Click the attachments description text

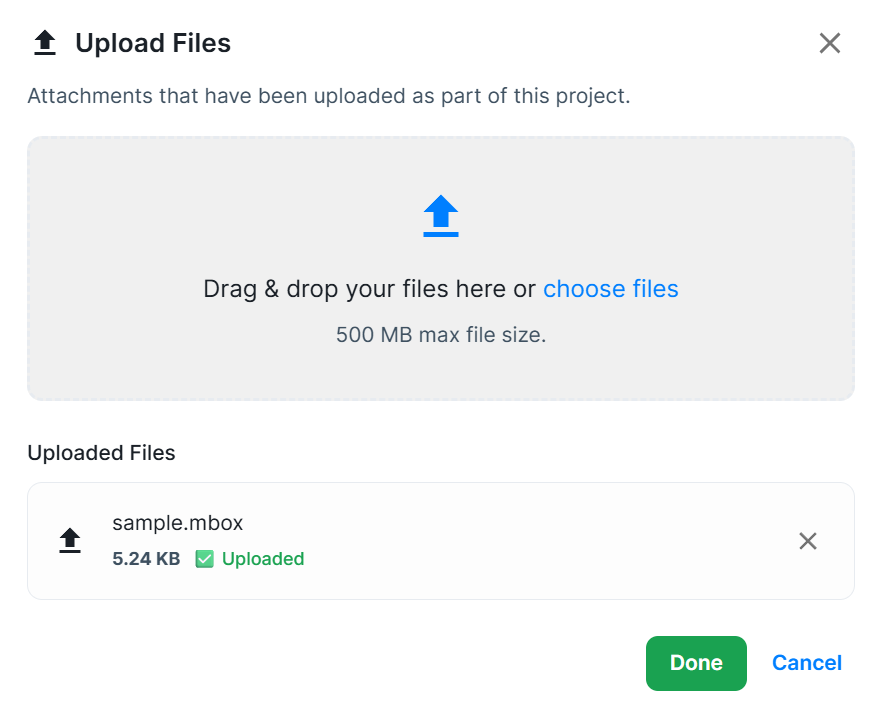click(329, 97)
